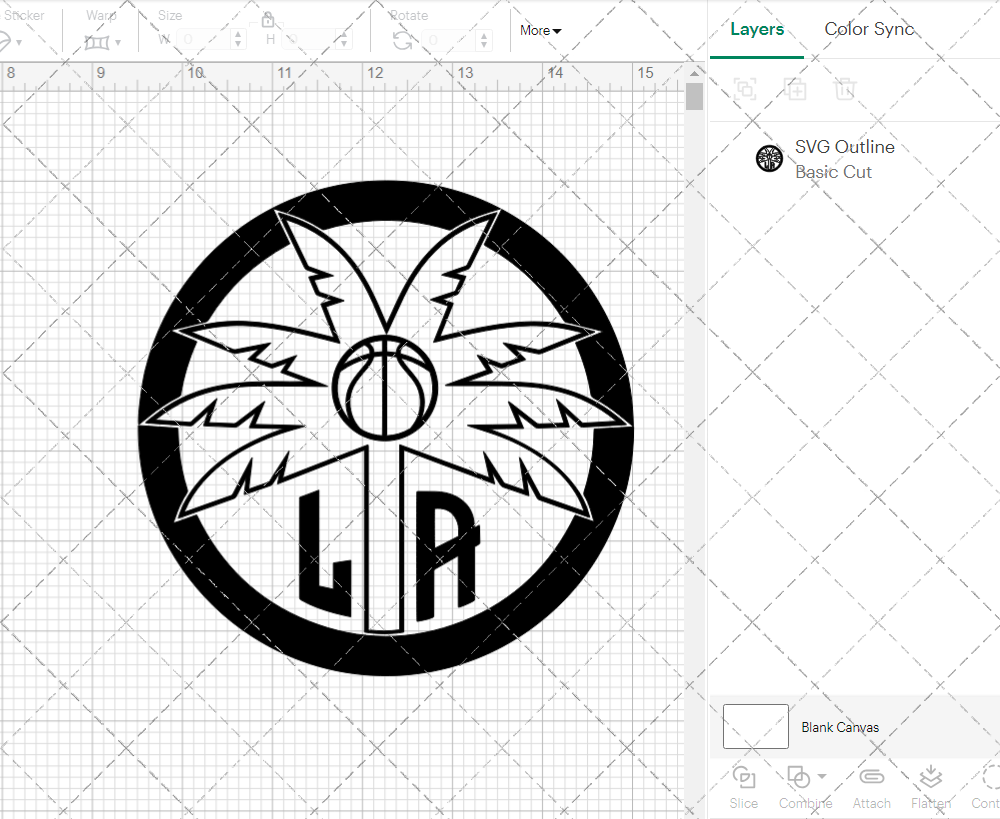Click the delete layer trash icon
1000x819 pixels.
[845, 89]
